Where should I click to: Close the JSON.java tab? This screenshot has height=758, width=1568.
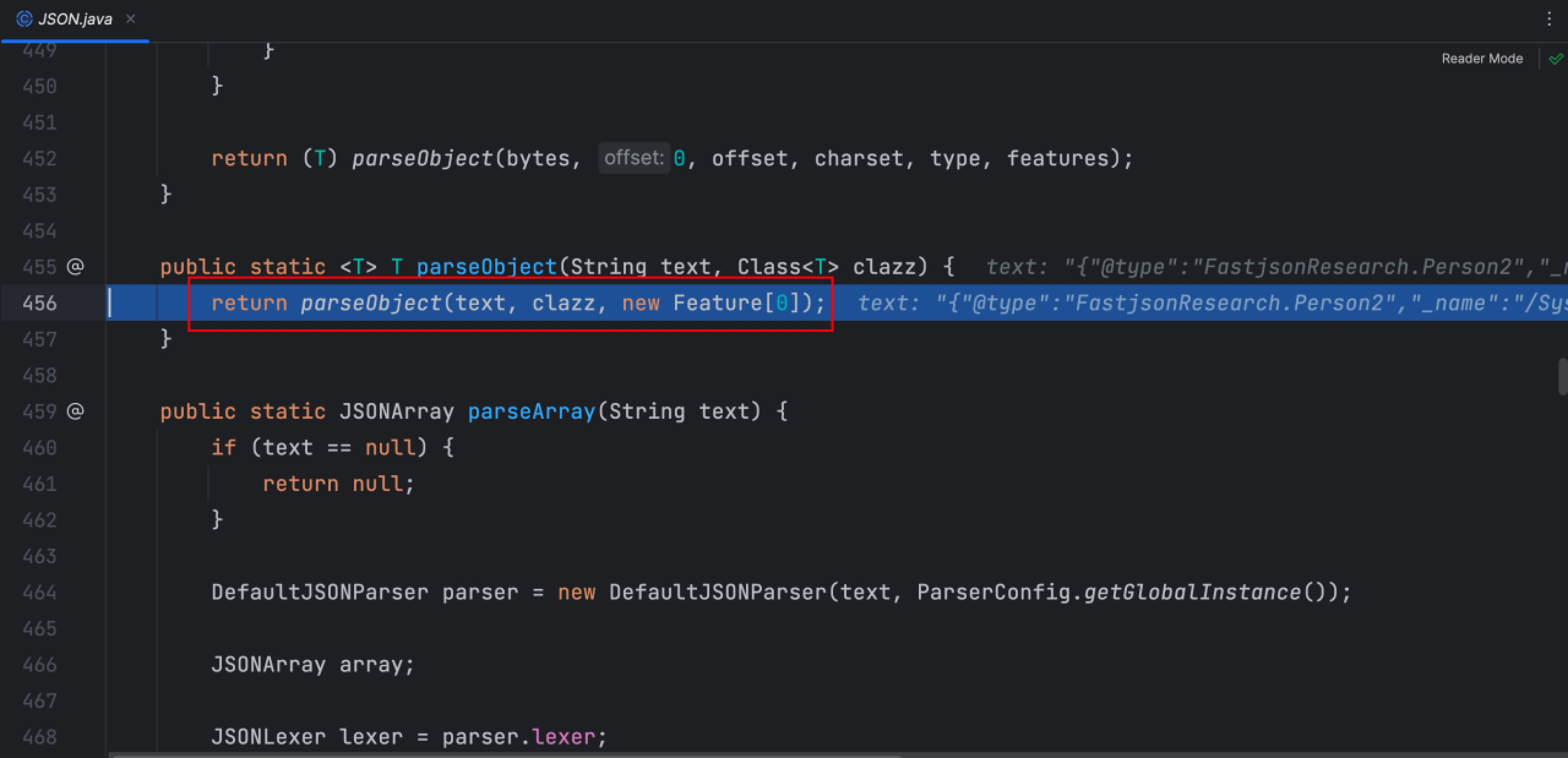point(130,19)
